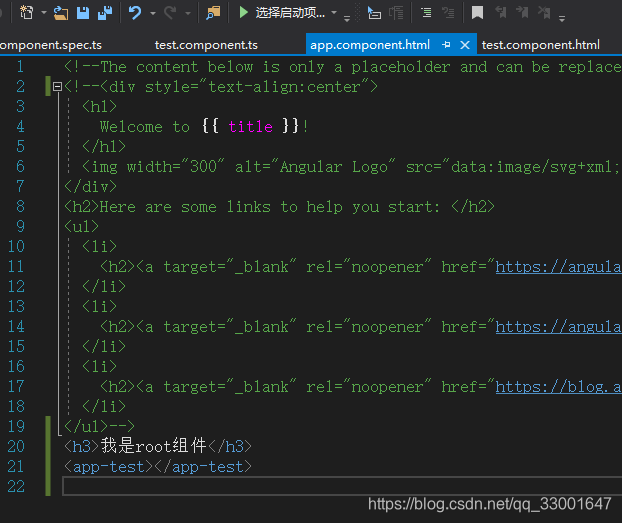Pin the app.component.html tab
Screen dimensions: 622x523
click(446, 45)
